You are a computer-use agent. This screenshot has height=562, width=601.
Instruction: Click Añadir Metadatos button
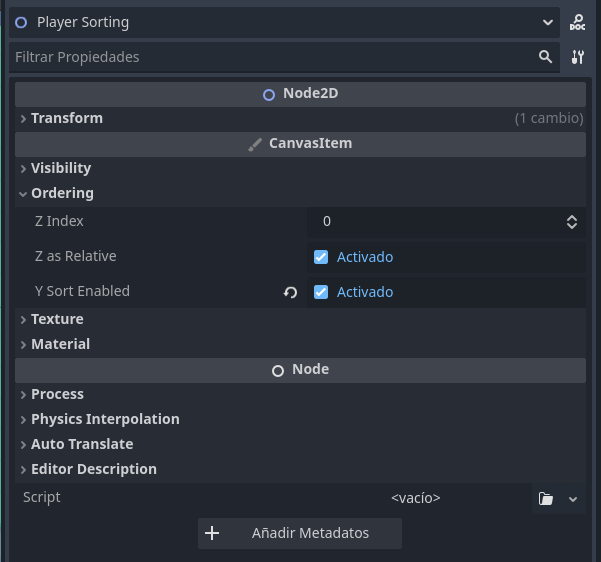coord(300,533)
